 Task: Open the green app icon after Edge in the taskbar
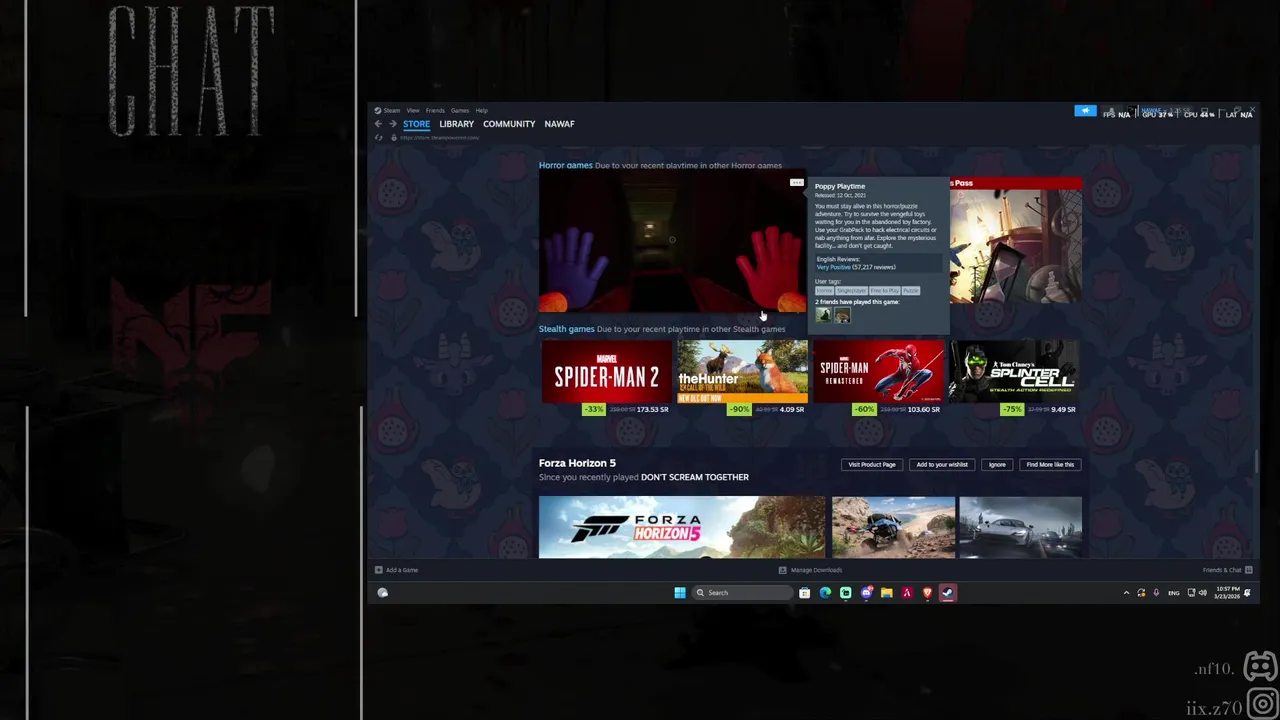[x=846, y=593]
